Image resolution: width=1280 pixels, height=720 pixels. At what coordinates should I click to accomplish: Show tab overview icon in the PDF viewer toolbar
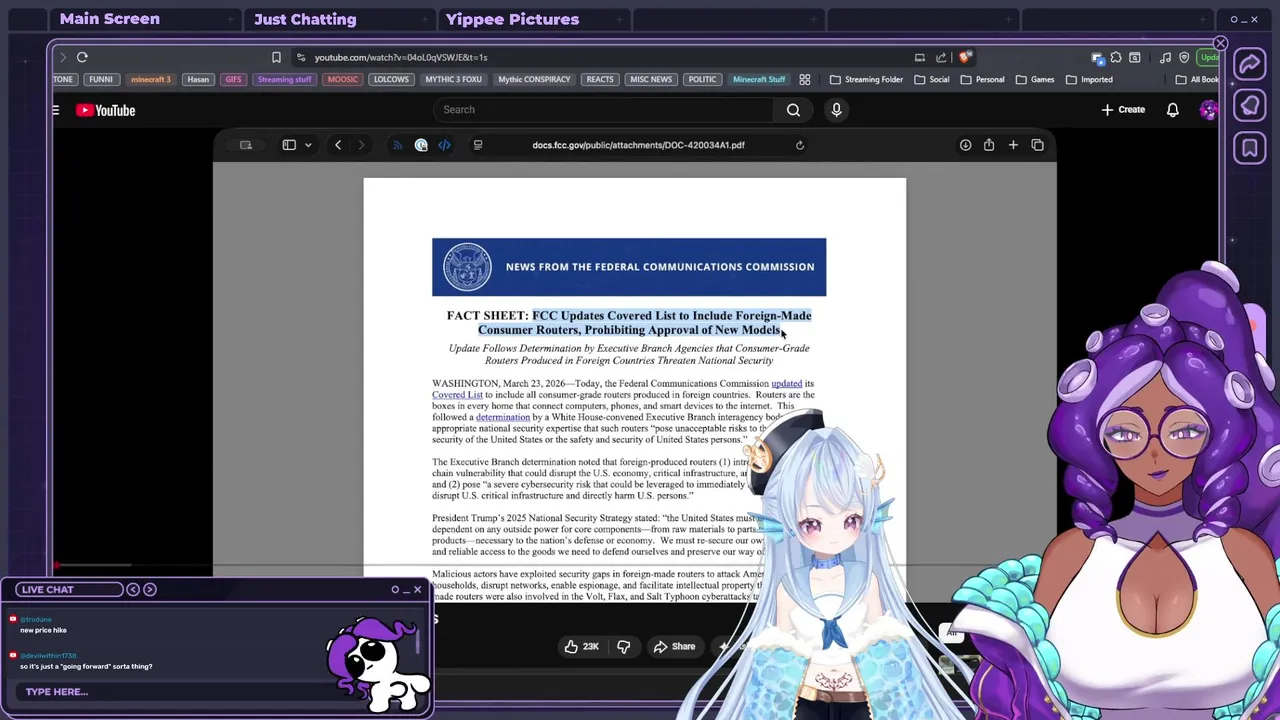click(x=1037, y=145)
